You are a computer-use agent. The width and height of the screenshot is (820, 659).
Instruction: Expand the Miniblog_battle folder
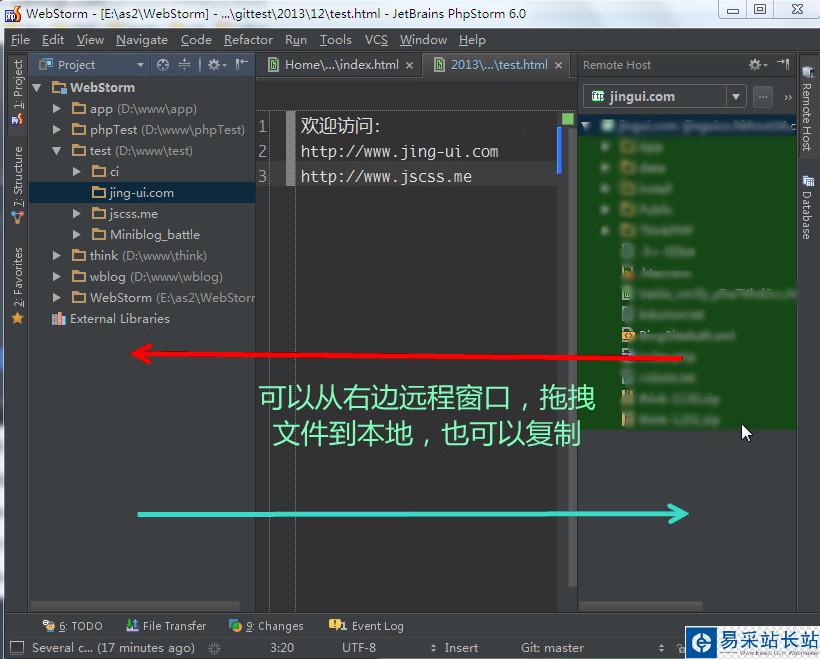[77, 234]
